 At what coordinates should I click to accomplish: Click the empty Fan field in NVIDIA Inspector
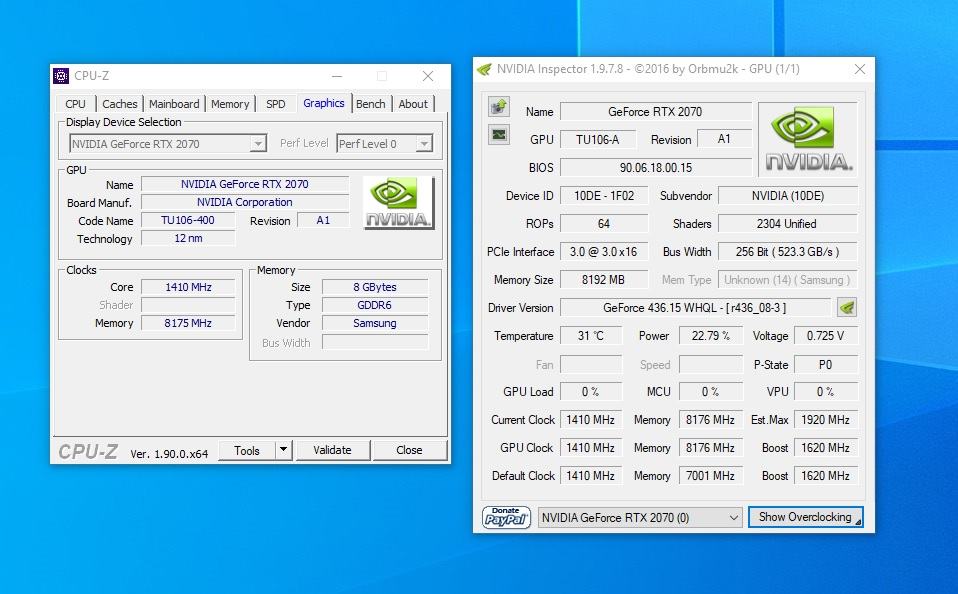(x=591, y=364)
